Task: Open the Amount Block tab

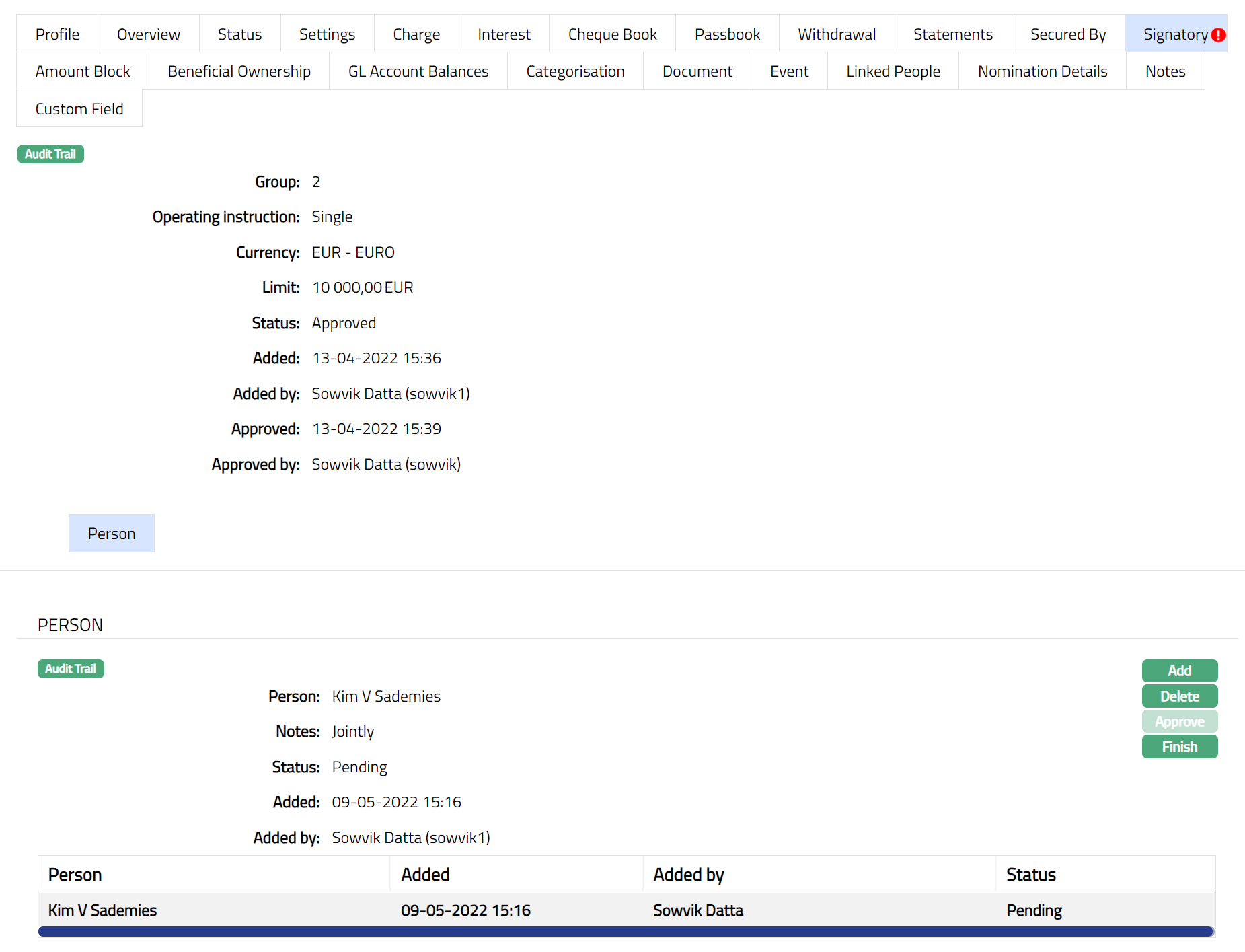Action: 83,71
